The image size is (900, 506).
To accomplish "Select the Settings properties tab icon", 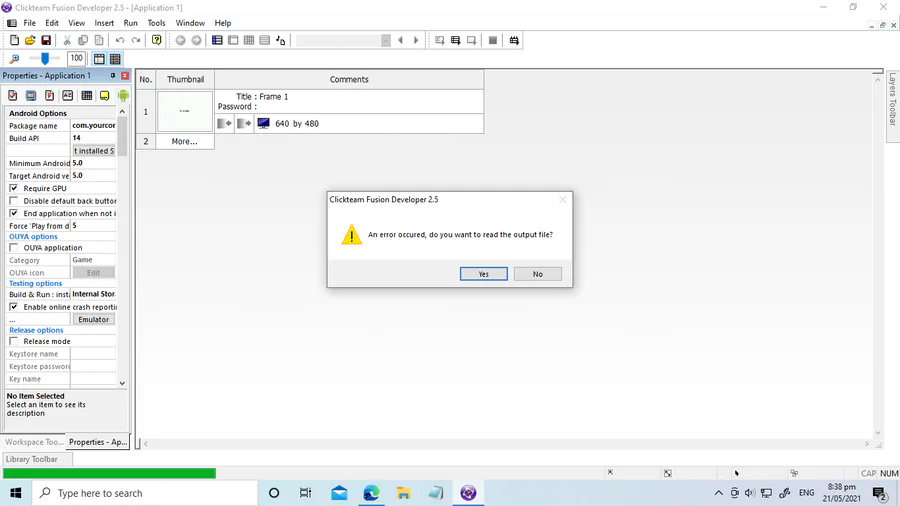I will click(13, 96).
